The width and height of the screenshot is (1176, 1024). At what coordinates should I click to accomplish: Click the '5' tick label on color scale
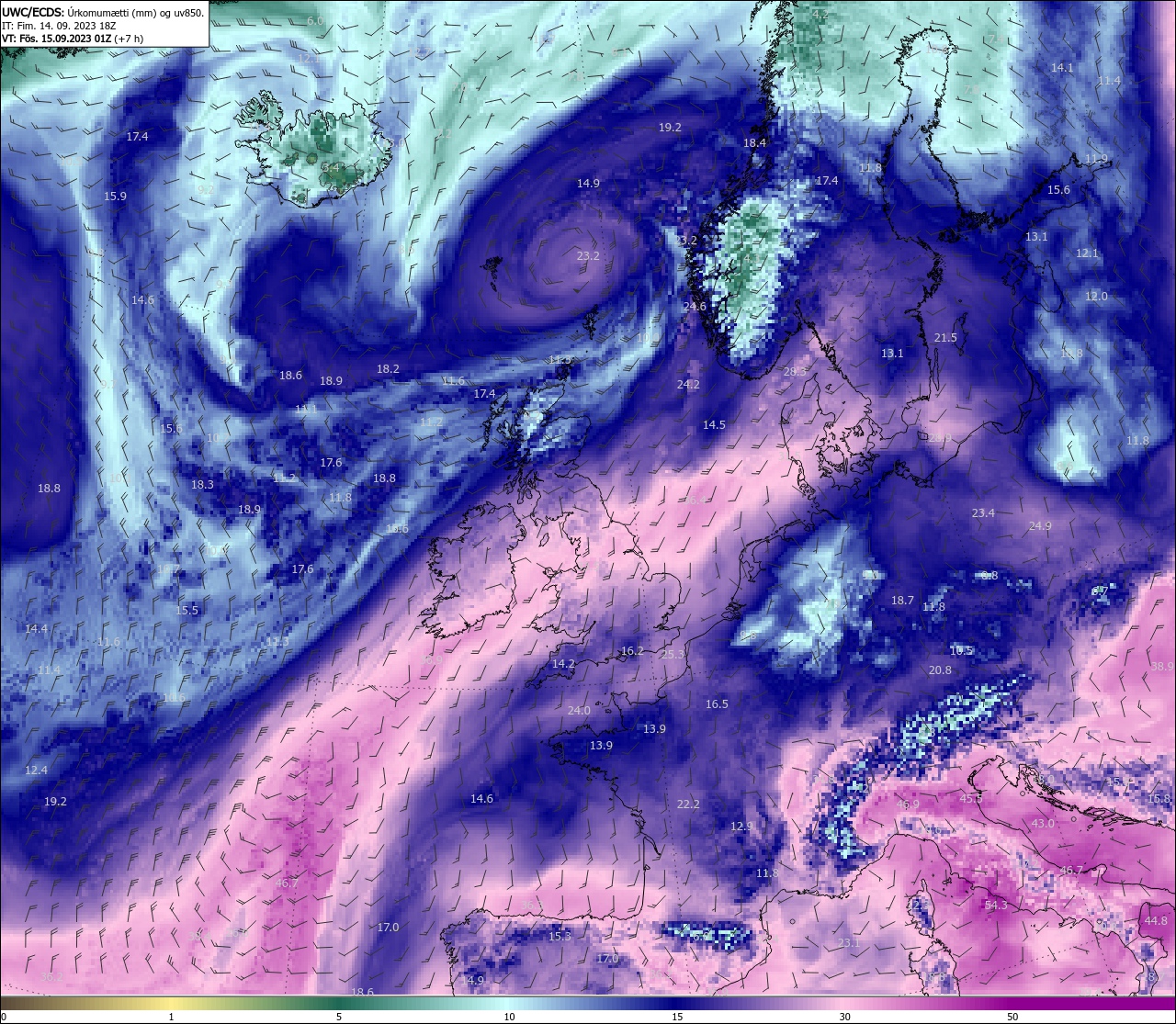tap(339, 1017)
